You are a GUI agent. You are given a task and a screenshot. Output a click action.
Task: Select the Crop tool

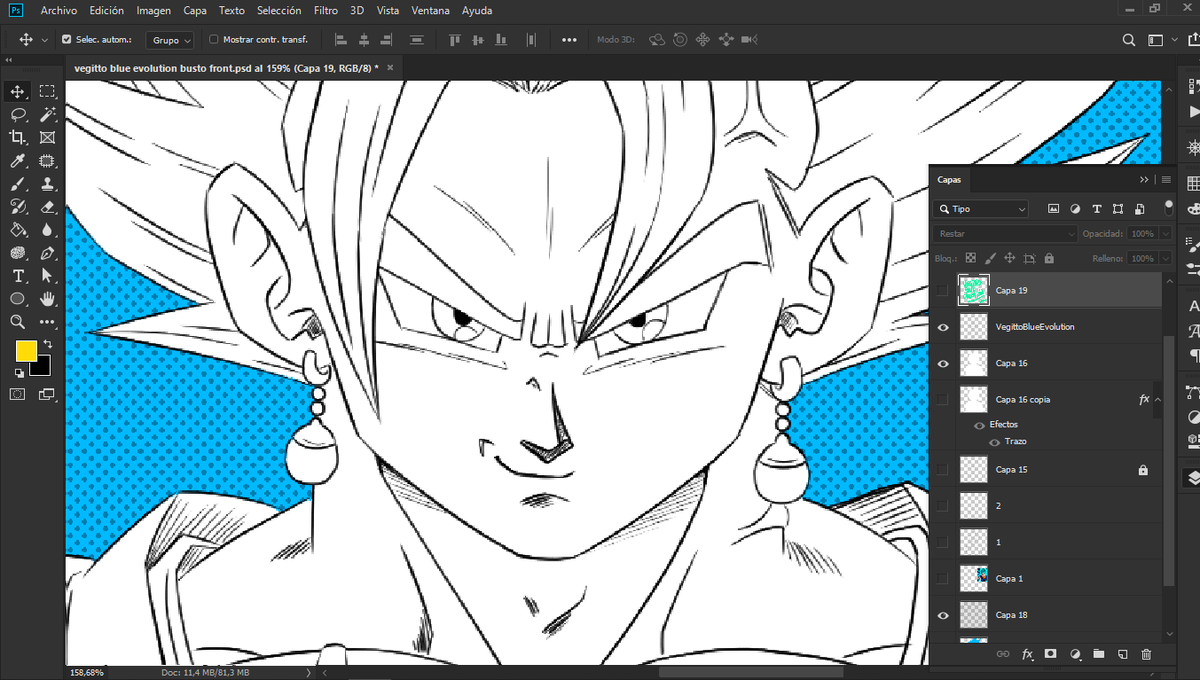tap(17, 138)
